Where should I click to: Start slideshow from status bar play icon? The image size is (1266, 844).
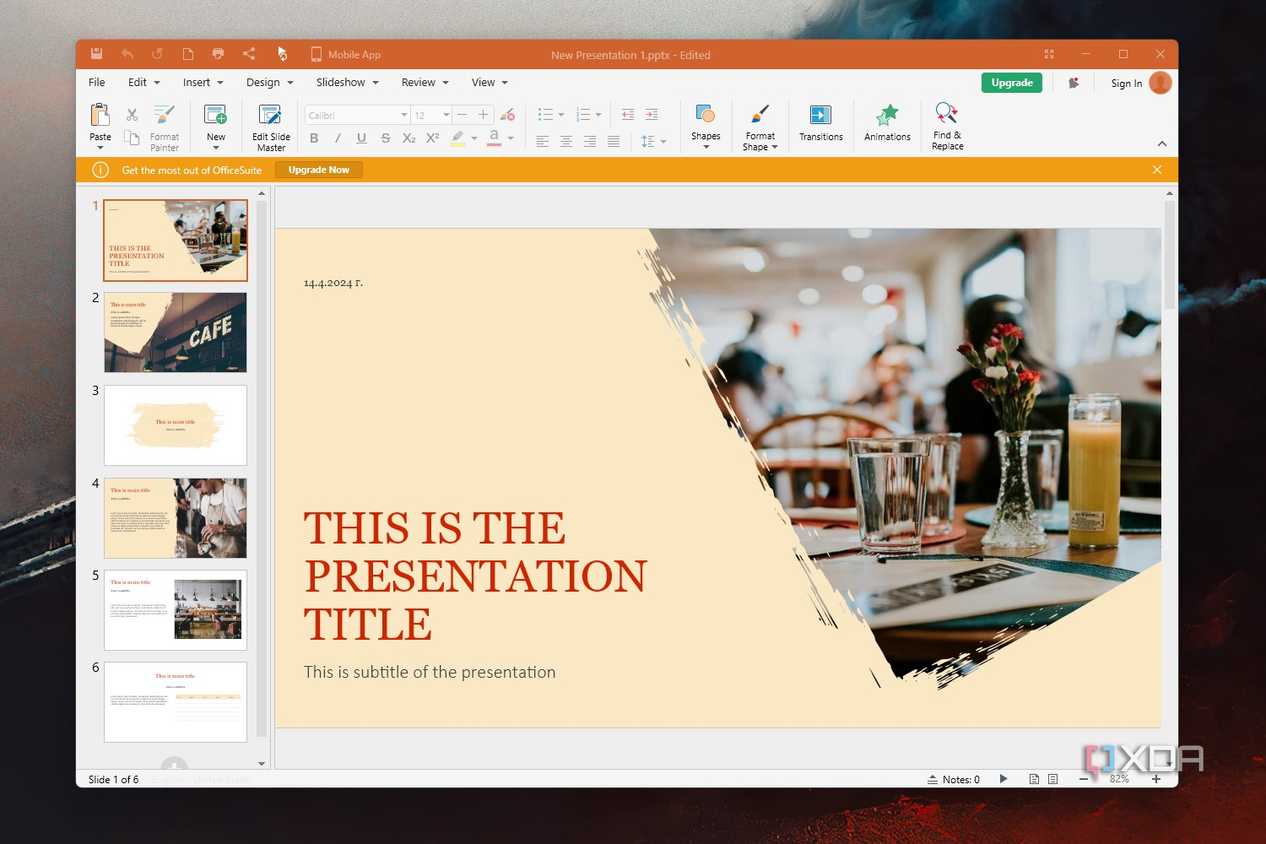[x=1003, y=779]
